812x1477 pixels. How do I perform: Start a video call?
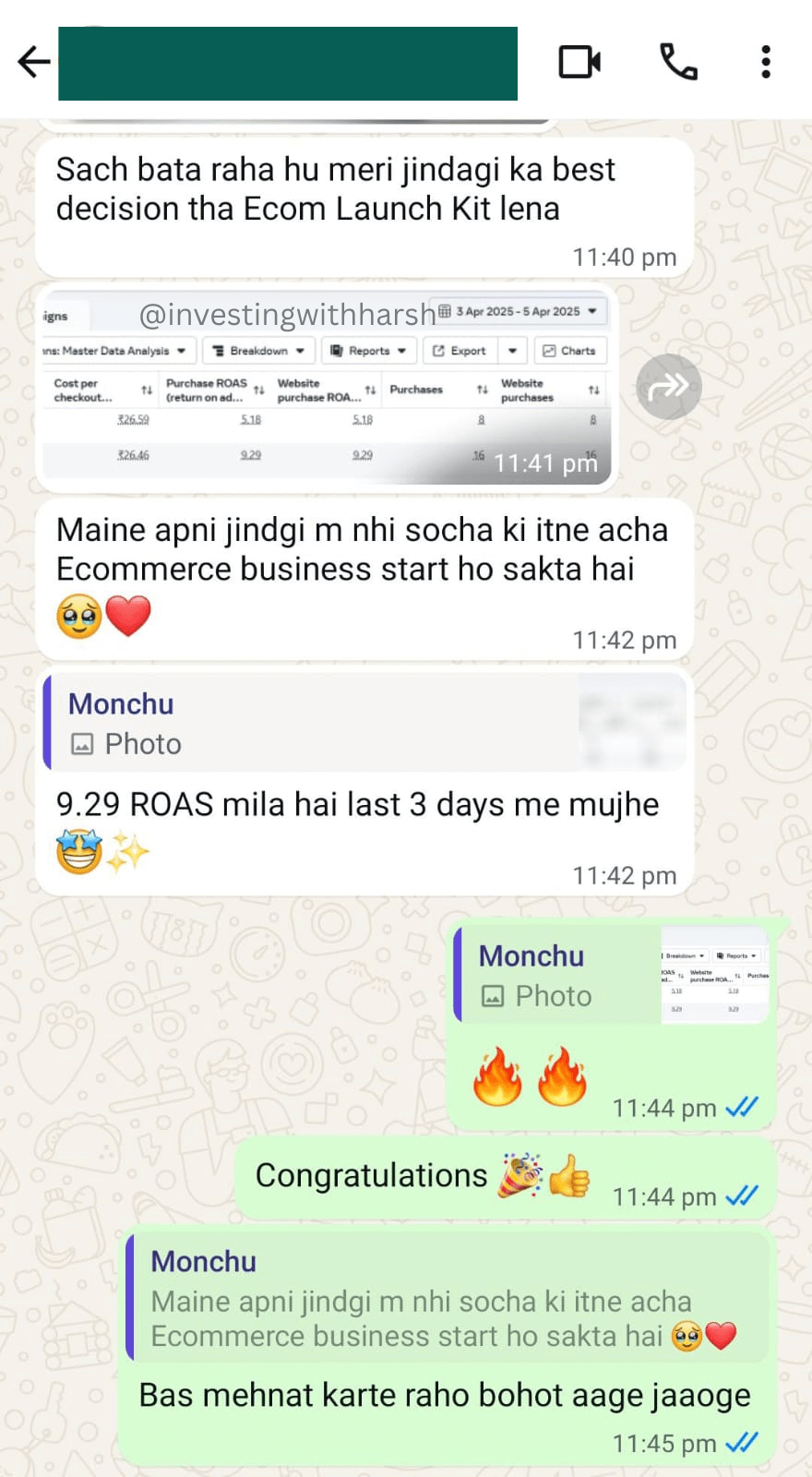(580, 62)
